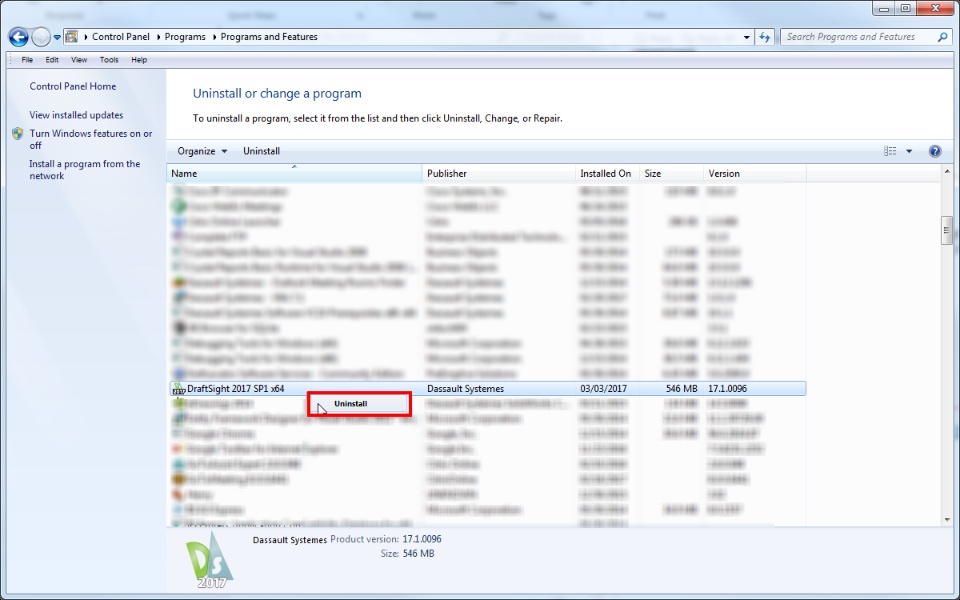Go to Control Panel breadcrumb
The height and width of the screenshot is (600, 960).
[x=121, y=37]
